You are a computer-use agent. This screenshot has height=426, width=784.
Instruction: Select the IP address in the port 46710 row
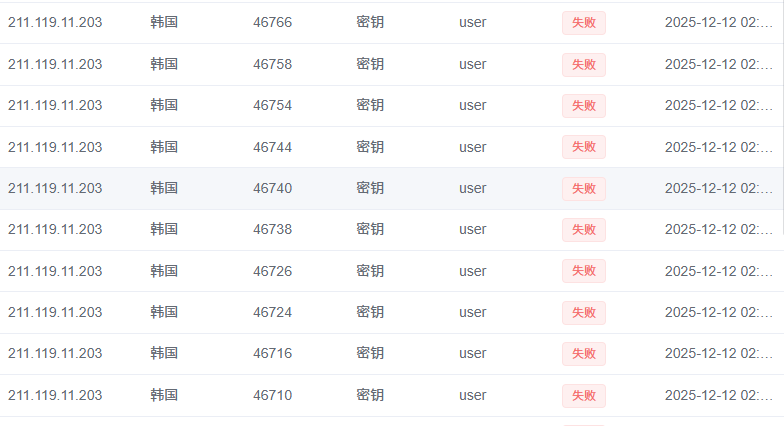tap(55, 395)
